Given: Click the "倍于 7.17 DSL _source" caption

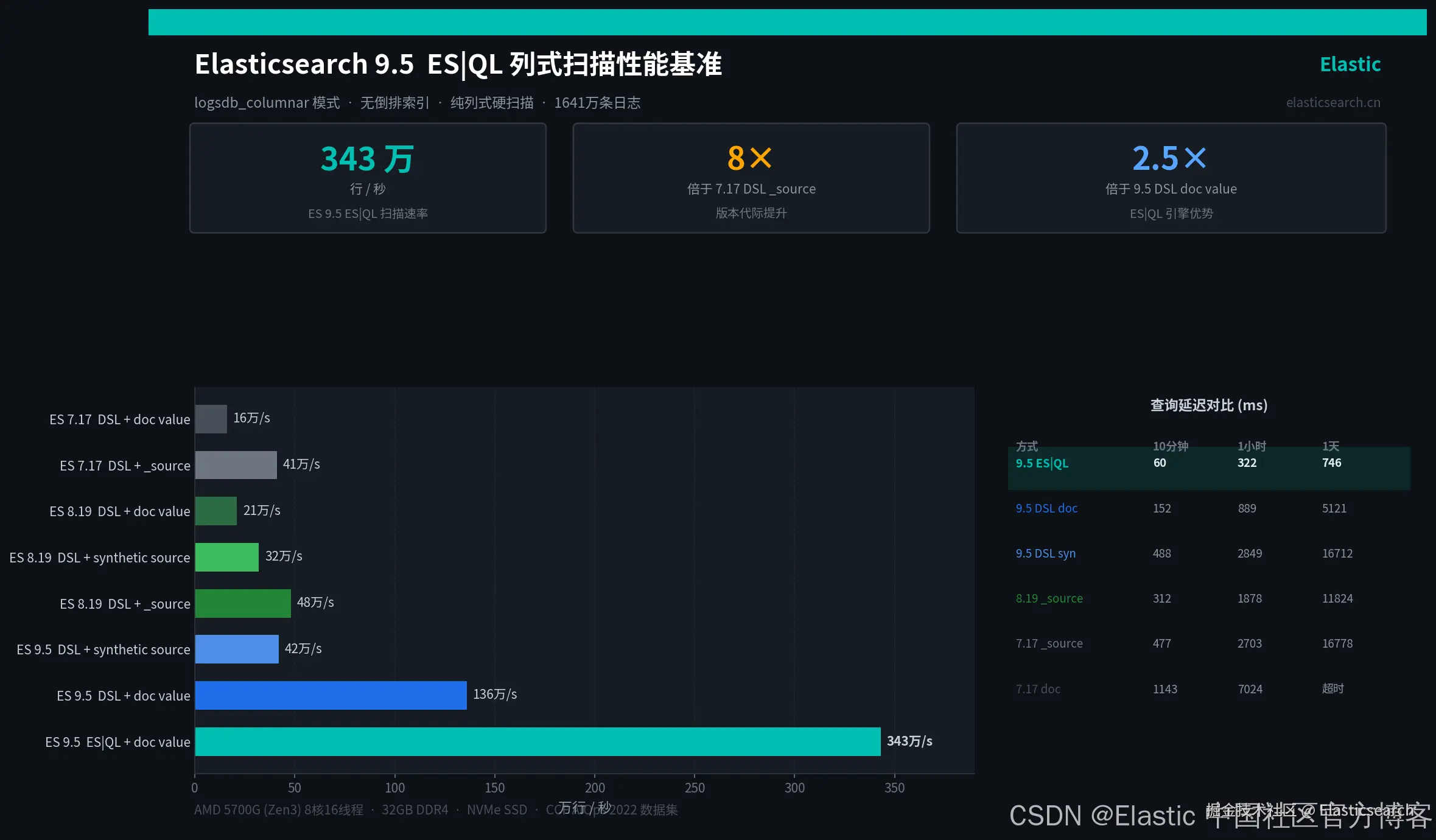Looking at the screenshot, I should [751, 189].
